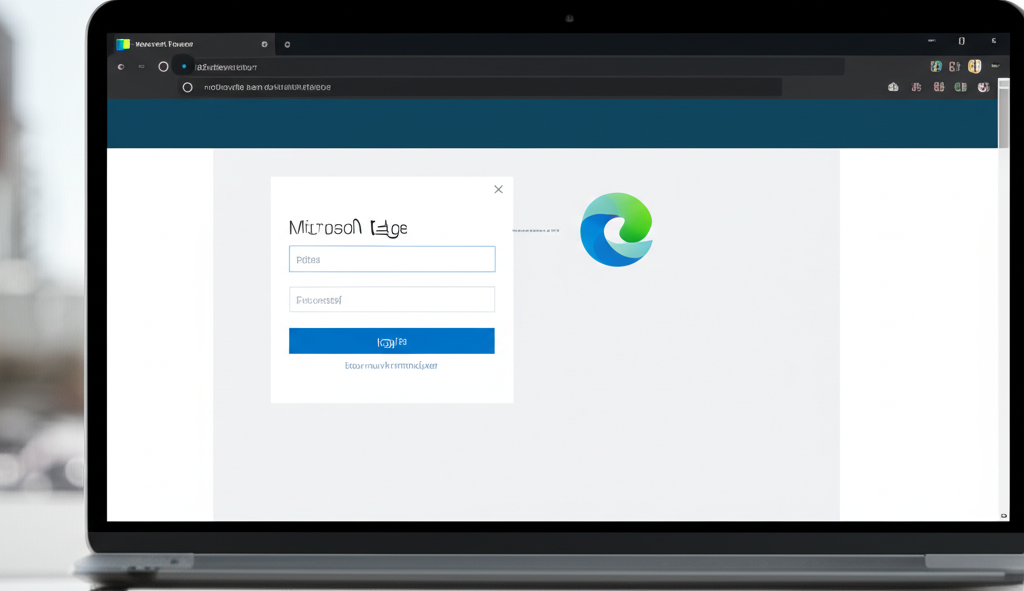Open a new tab beside the active tab
This screenshot has width=1024, height=591.
pos(288,44)
